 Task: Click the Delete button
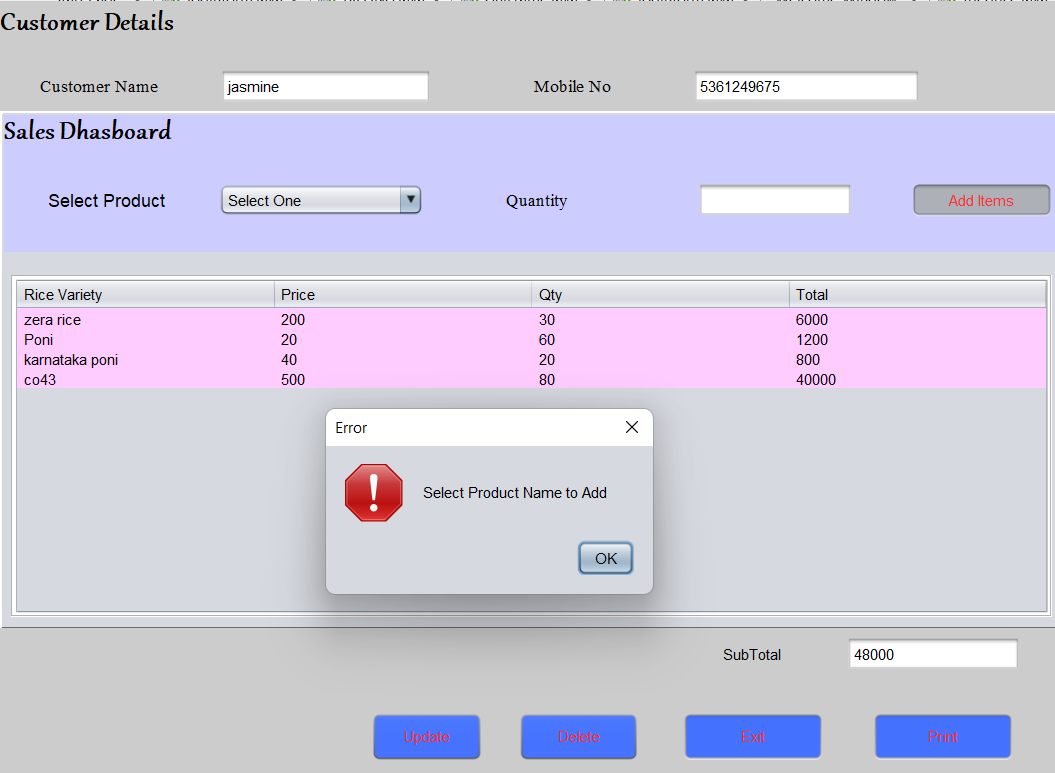click(578, 737)
